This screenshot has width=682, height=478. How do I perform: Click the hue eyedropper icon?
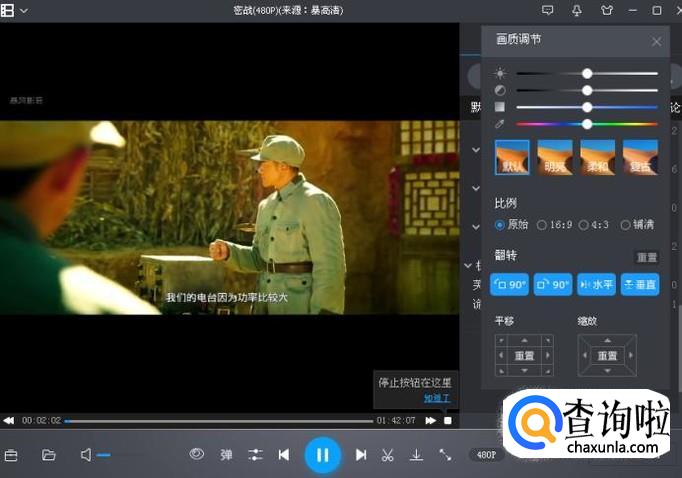coord(500,124)
